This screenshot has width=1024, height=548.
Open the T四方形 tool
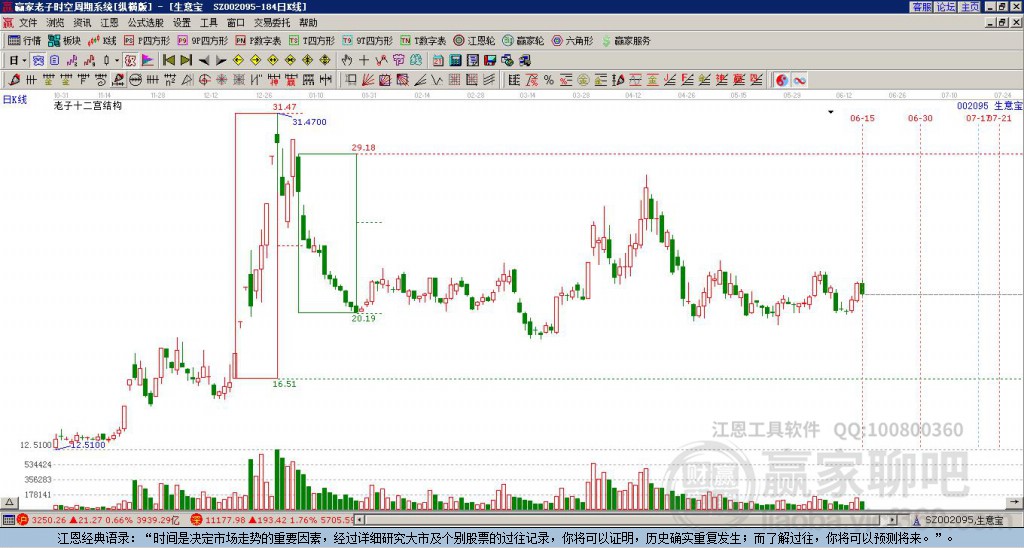(x=312, y=40)
